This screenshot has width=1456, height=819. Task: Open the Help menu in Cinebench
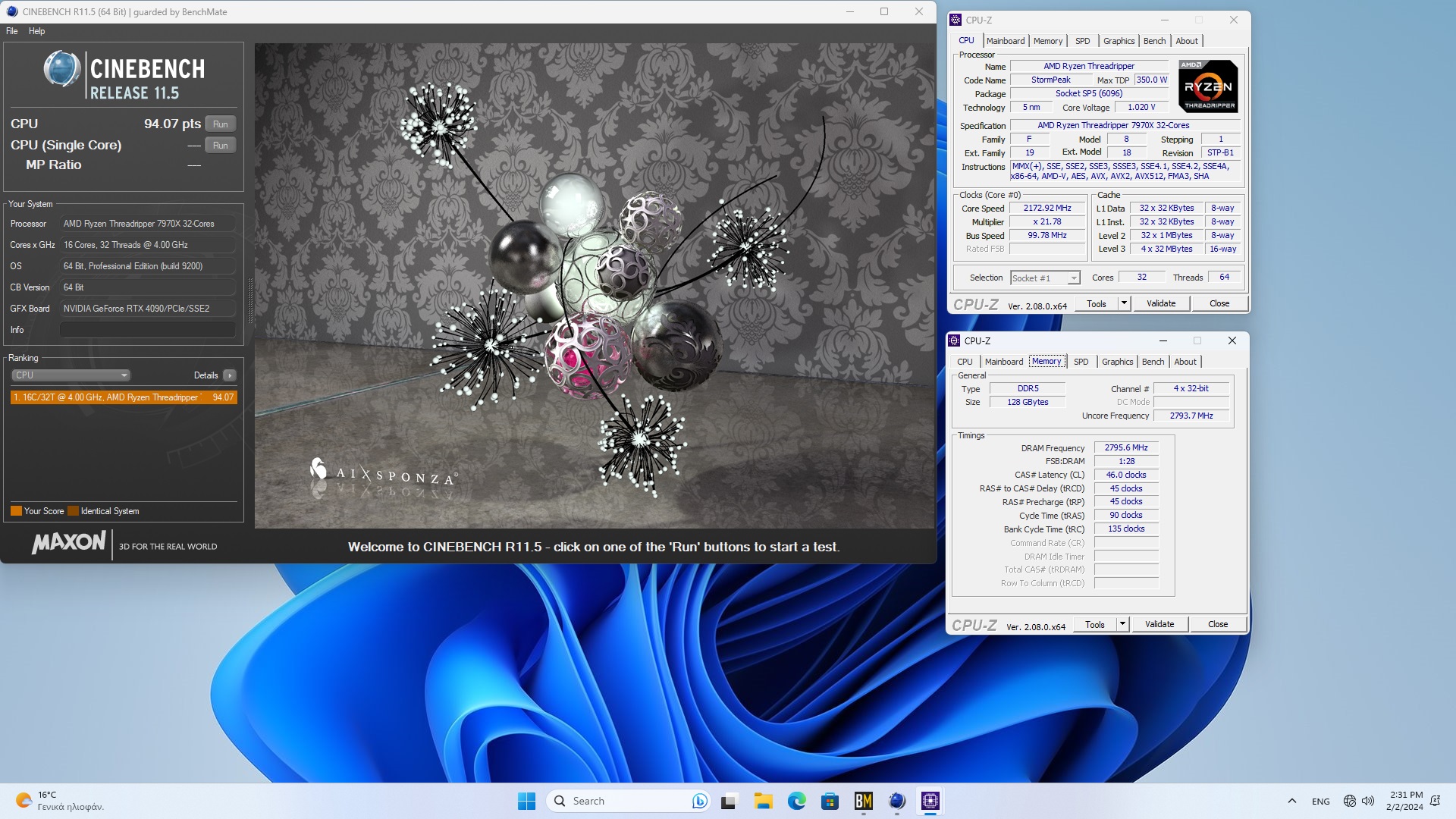(36, 31)
